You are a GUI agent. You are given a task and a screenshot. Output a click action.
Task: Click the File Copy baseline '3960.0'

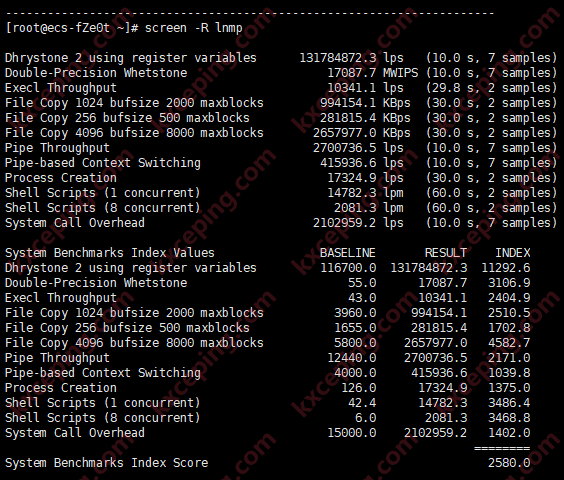[x=355, y=313]
